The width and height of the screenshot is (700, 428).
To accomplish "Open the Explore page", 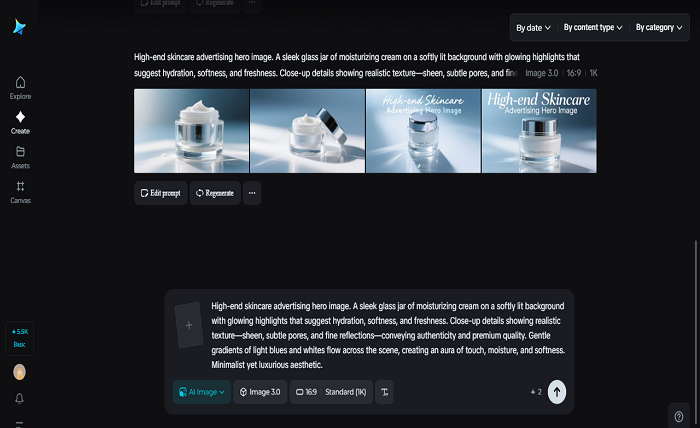I will [20, 88].
